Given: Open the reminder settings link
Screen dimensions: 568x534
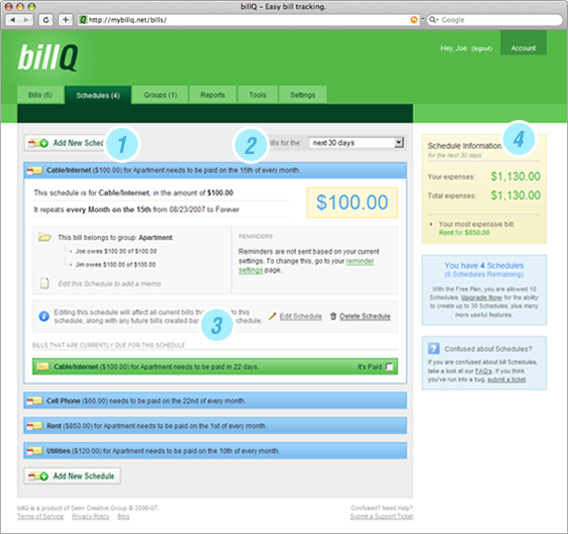Looking at the screenshot, I should (360, 261).
